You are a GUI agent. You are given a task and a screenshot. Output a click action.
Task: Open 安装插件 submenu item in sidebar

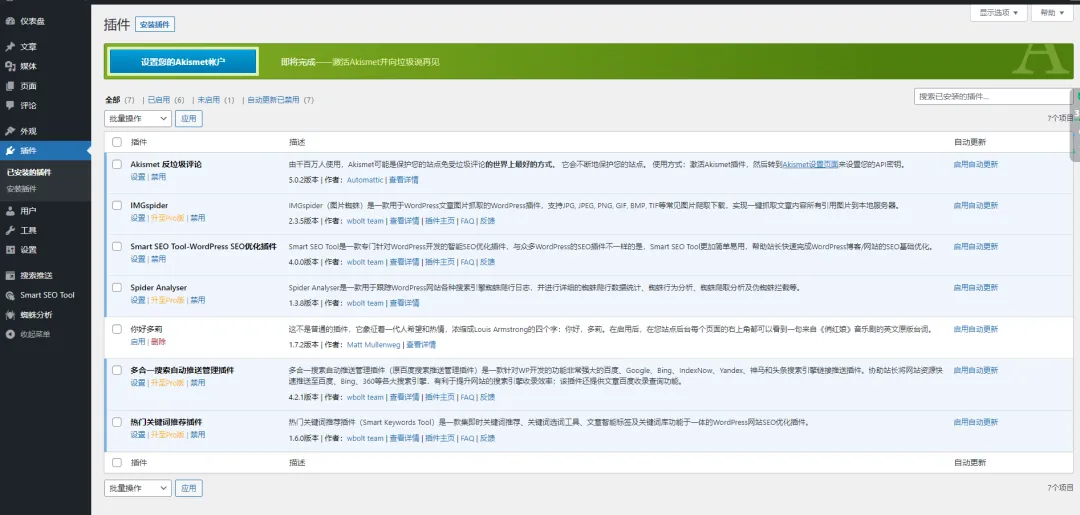coord(21,189)
